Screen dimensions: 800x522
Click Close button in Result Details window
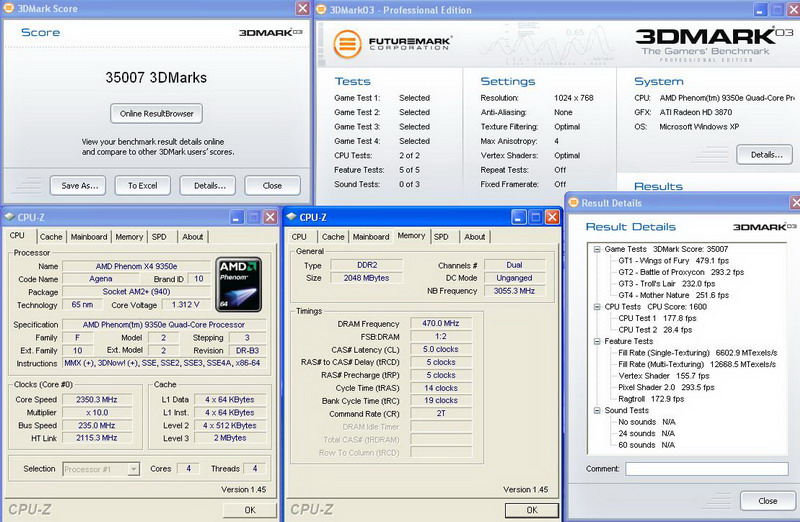(767, 501)
